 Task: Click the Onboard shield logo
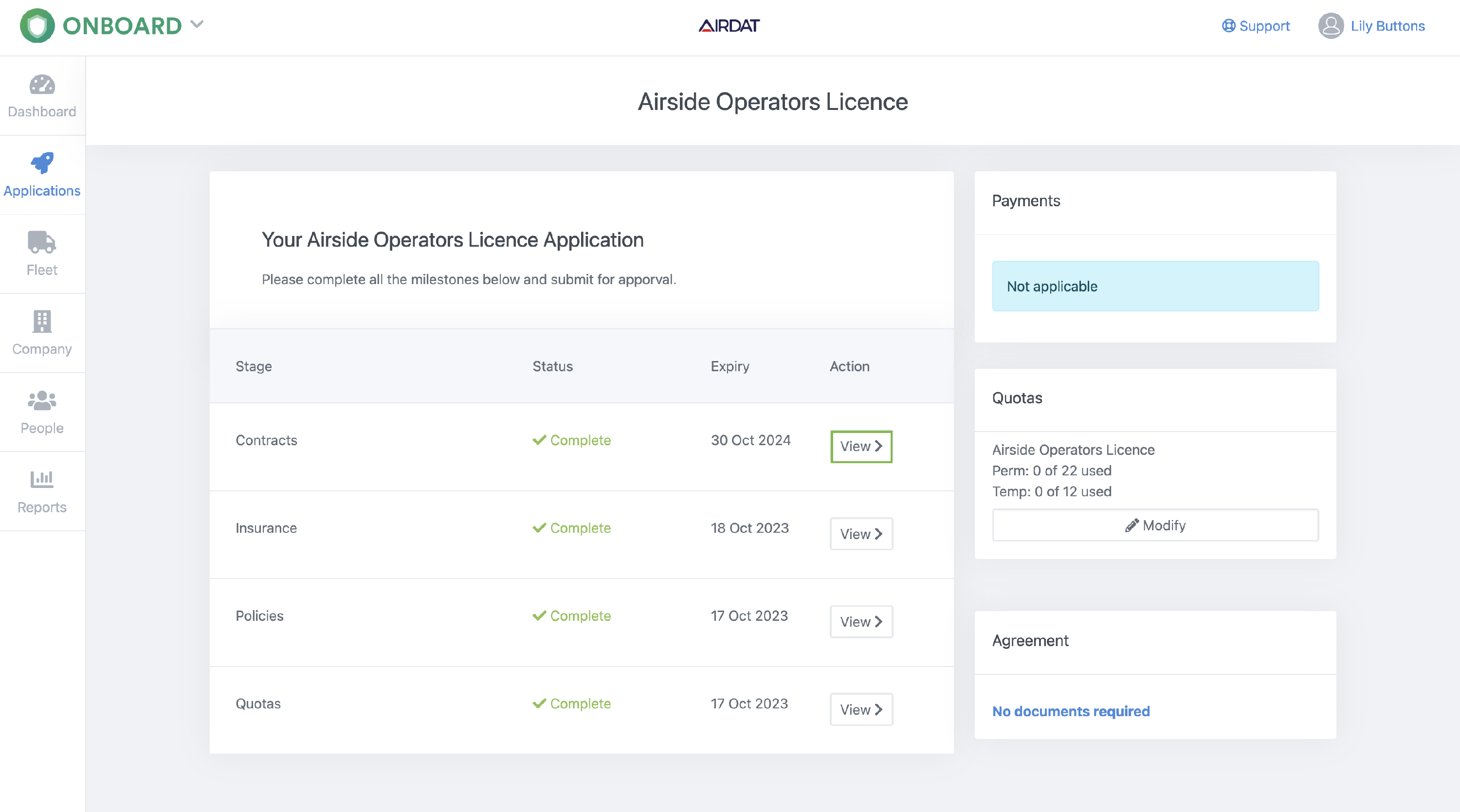[x=37, y=25]
